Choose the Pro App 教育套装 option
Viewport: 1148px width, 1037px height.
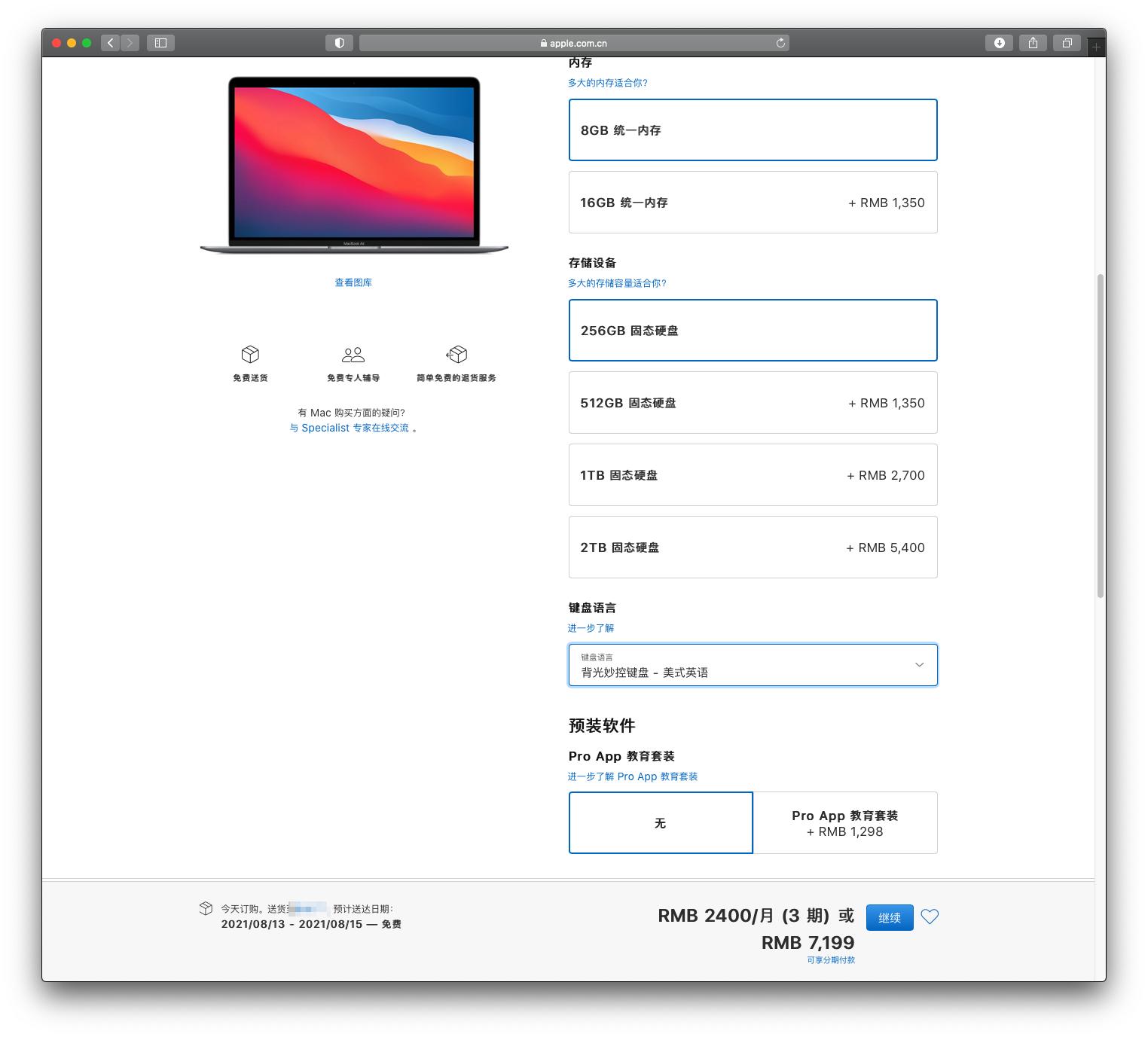(x=846, y=822)
